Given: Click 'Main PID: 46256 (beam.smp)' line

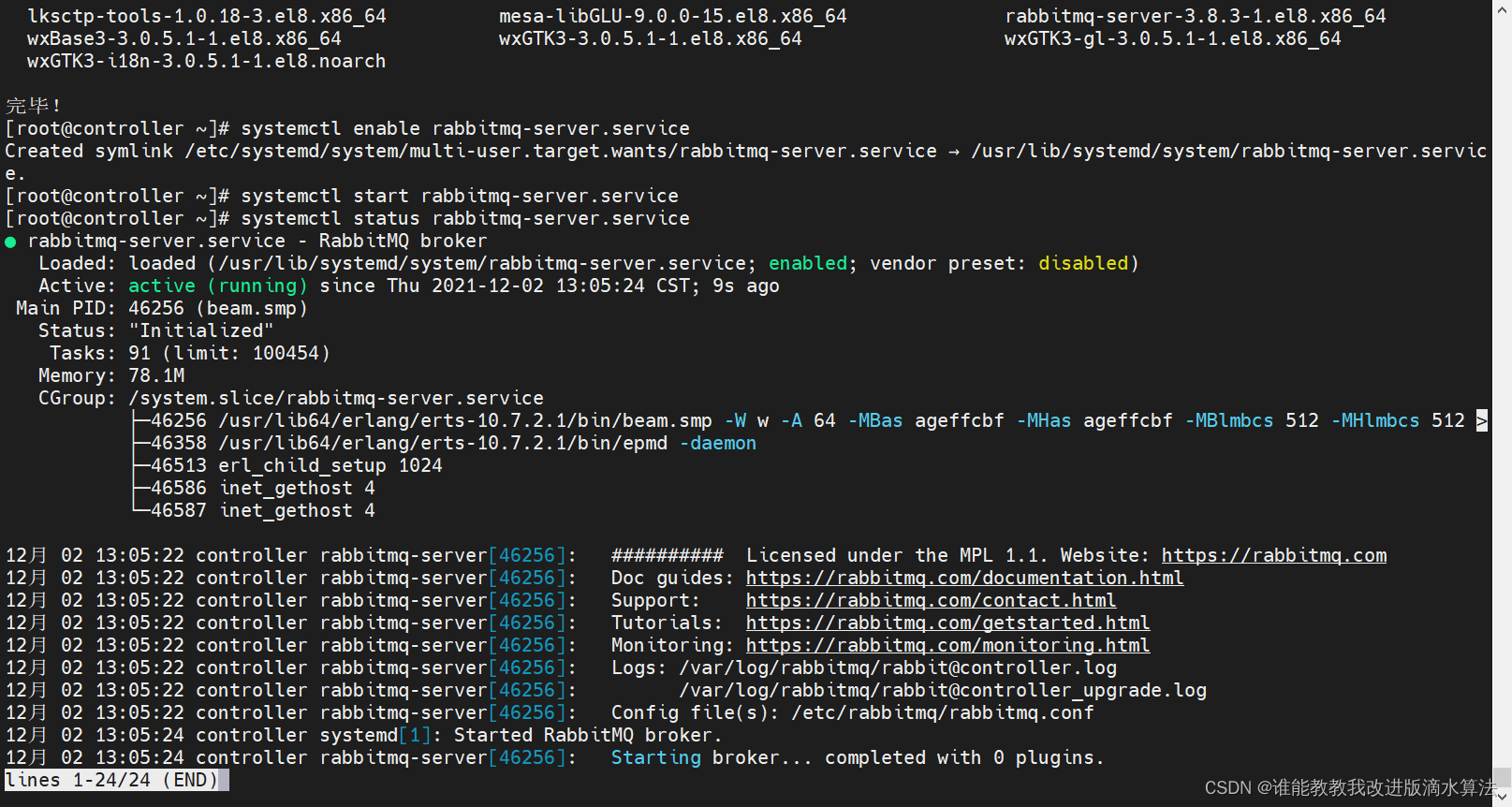Looking at the screenshot, I should coord(162,308).
